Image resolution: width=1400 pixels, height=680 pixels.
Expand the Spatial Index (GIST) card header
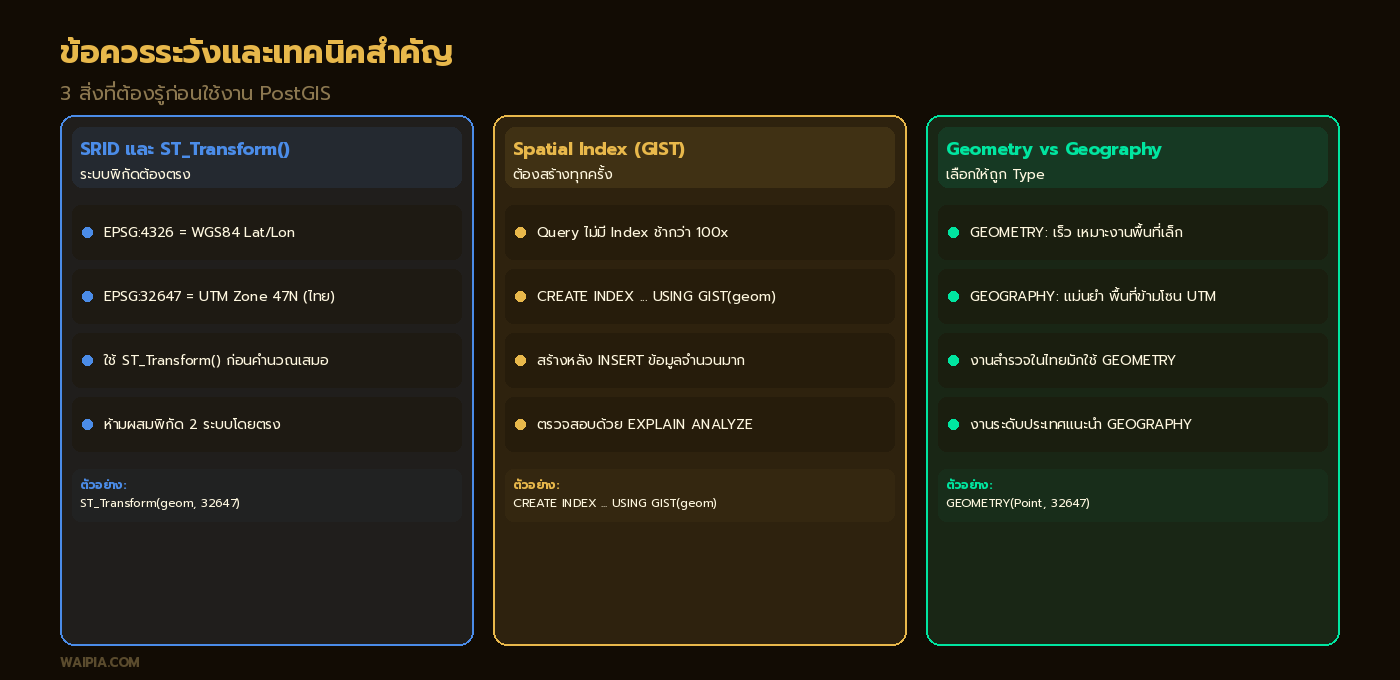click(699, 158)
